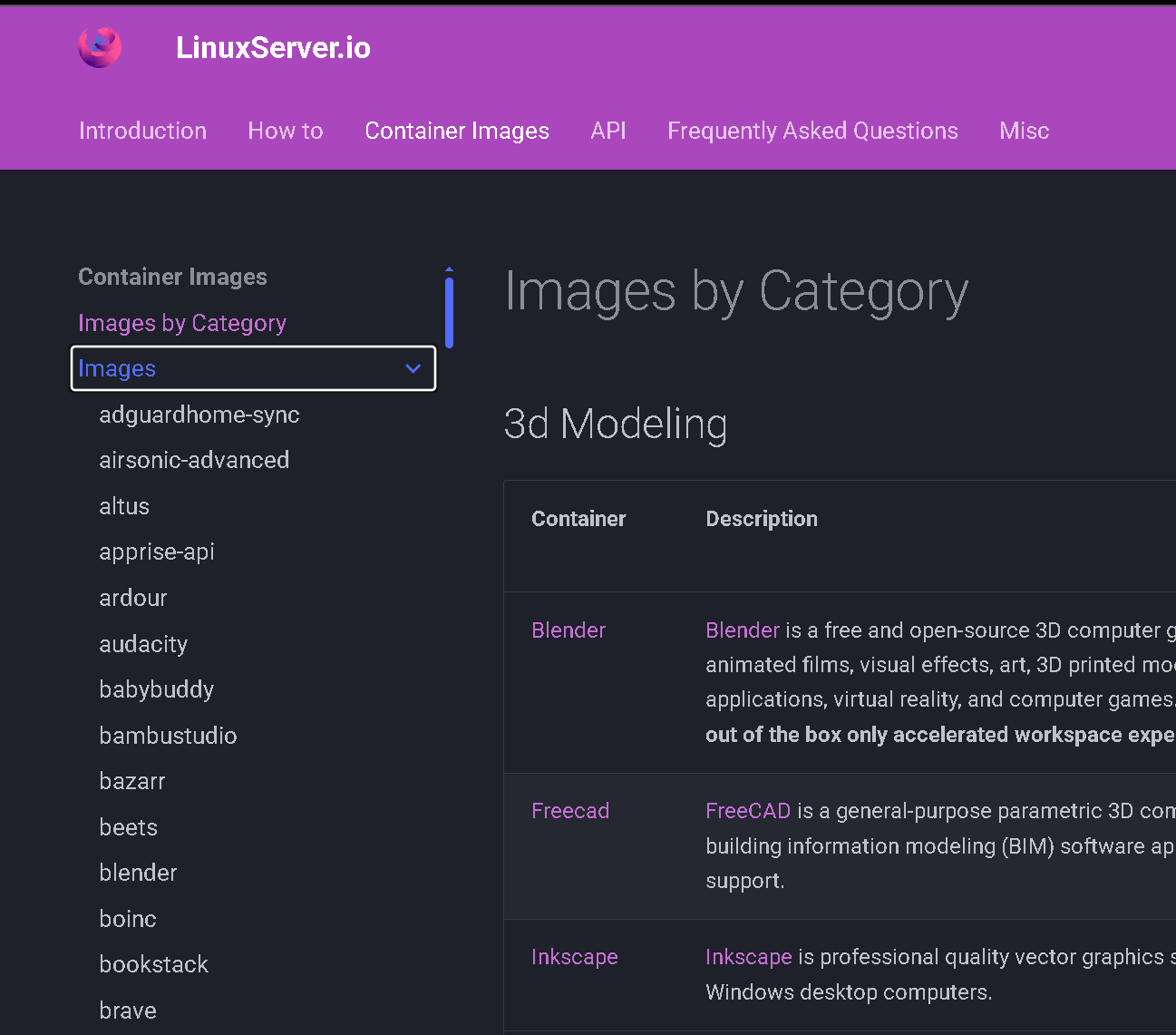
Task: Open brave in the sidebar
Action: click(128, 1011)
